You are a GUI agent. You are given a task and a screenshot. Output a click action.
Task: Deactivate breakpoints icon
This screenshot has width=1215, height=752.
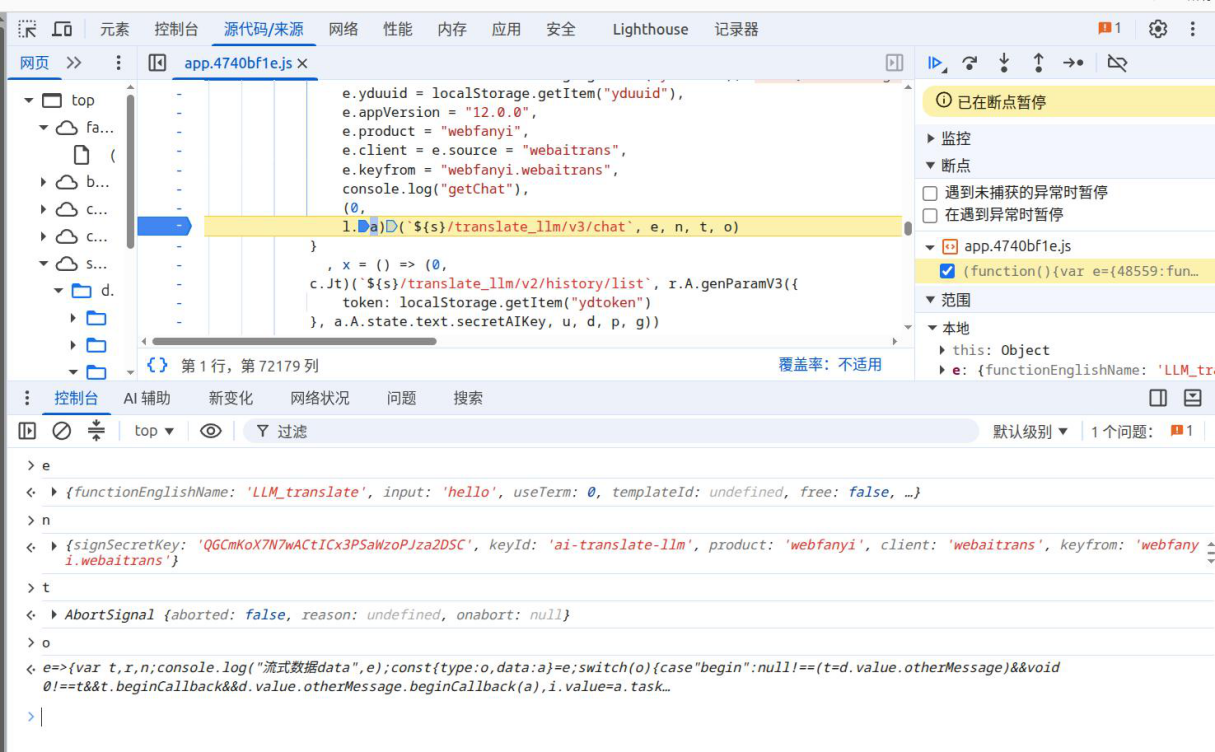[1118, 63]
